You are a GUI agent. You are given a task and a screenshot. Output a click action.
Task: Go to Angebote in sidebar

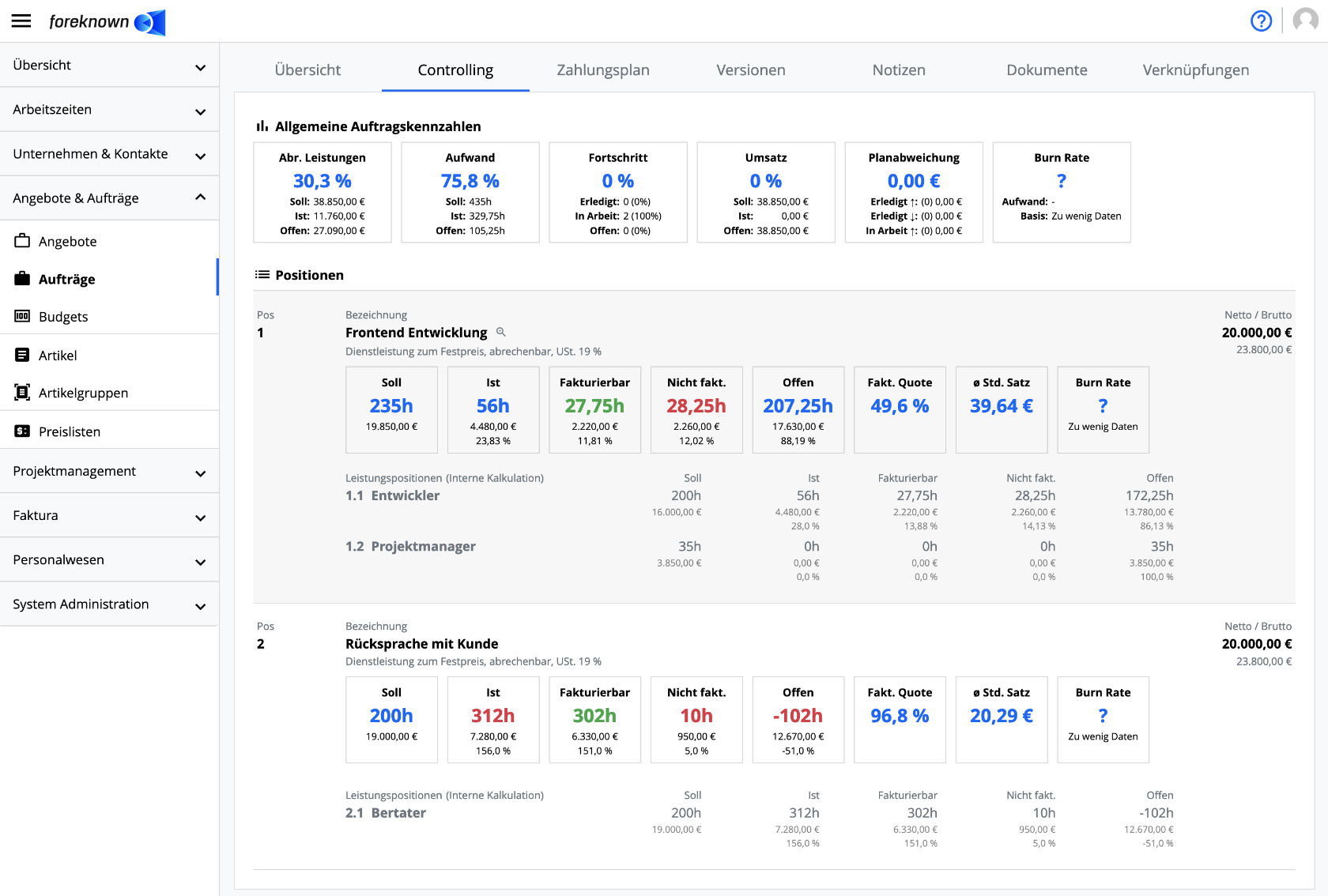[x=109, y=241]
